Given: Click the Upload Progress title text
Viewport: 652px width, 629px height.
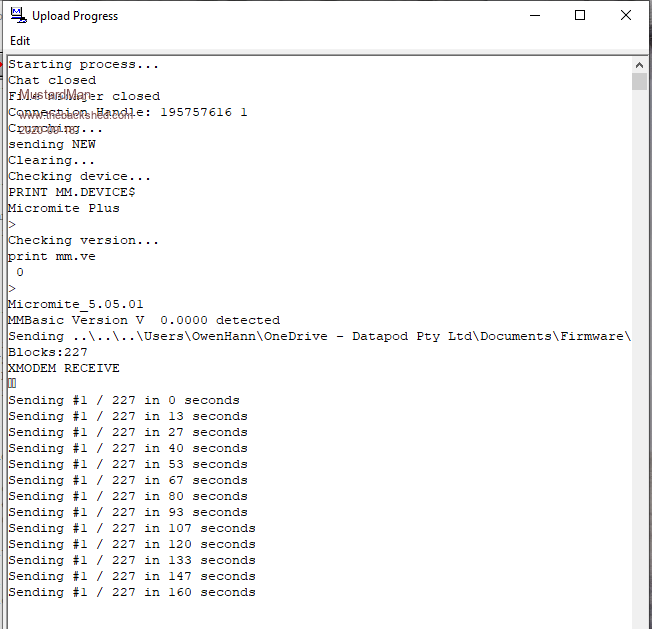Looking at the screenshot, I should tap(75, 16).
